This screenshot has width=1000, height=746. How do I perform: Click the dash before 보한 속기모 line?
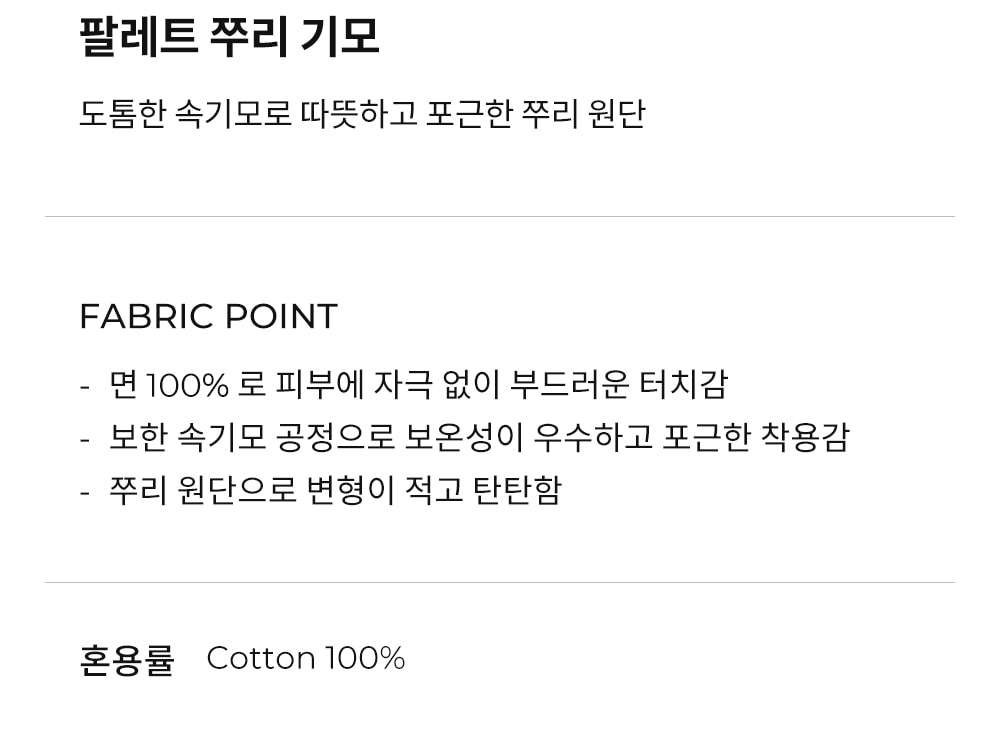pyautogui.click(x=85, y=439)
